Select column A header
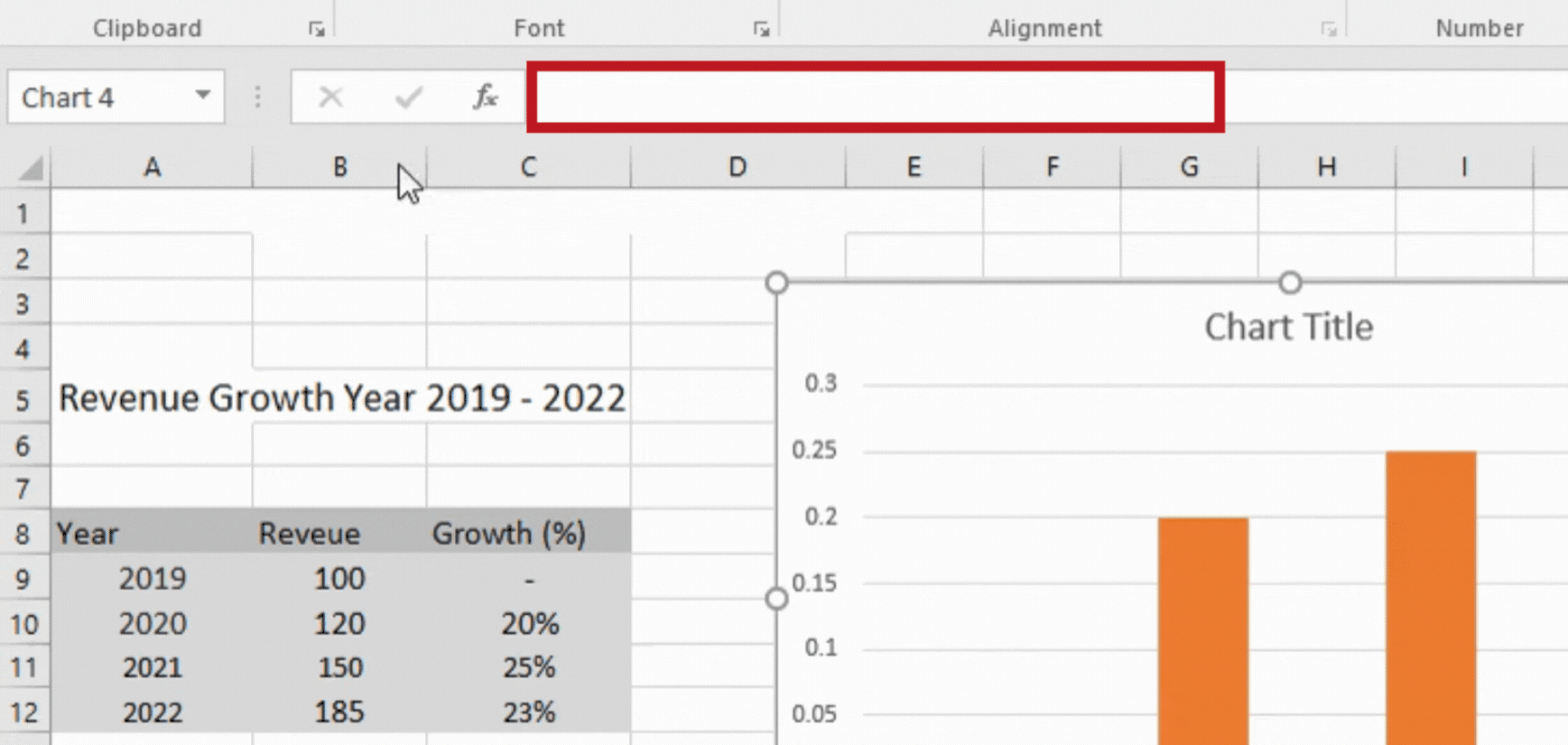Image resolution: width=1568 pixels, height=745 pixels. click(152, 167)
